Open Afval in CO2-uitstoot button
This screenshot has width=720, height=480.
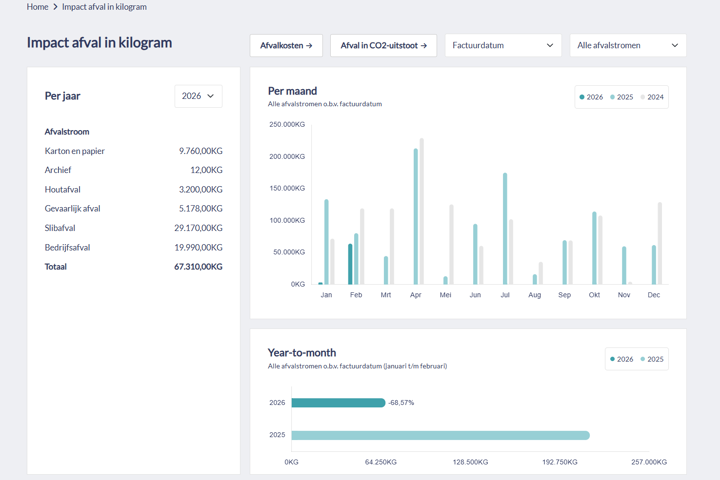coord(383,46)
